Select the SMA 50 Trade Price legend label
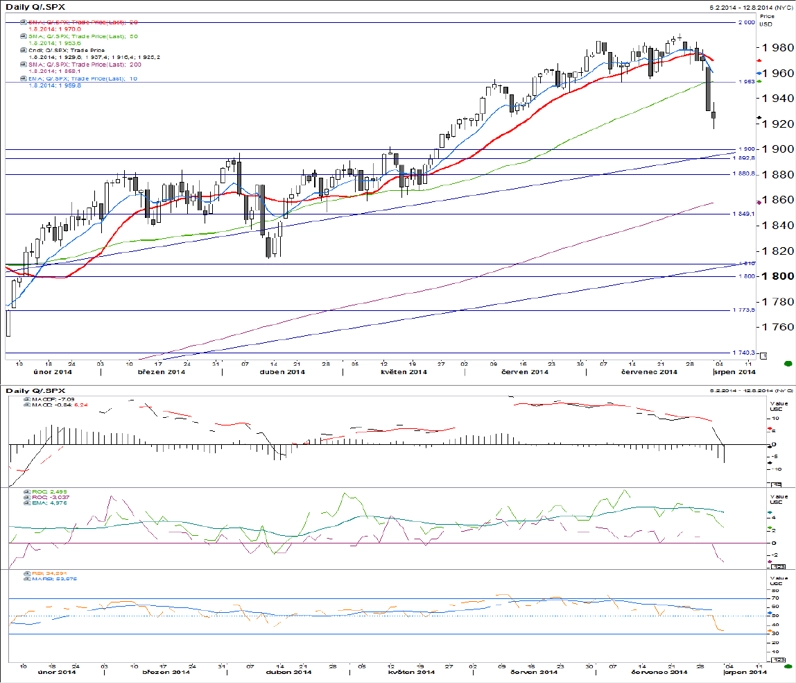796x683 pixels. pyautogui.click(x=83, y=37)
